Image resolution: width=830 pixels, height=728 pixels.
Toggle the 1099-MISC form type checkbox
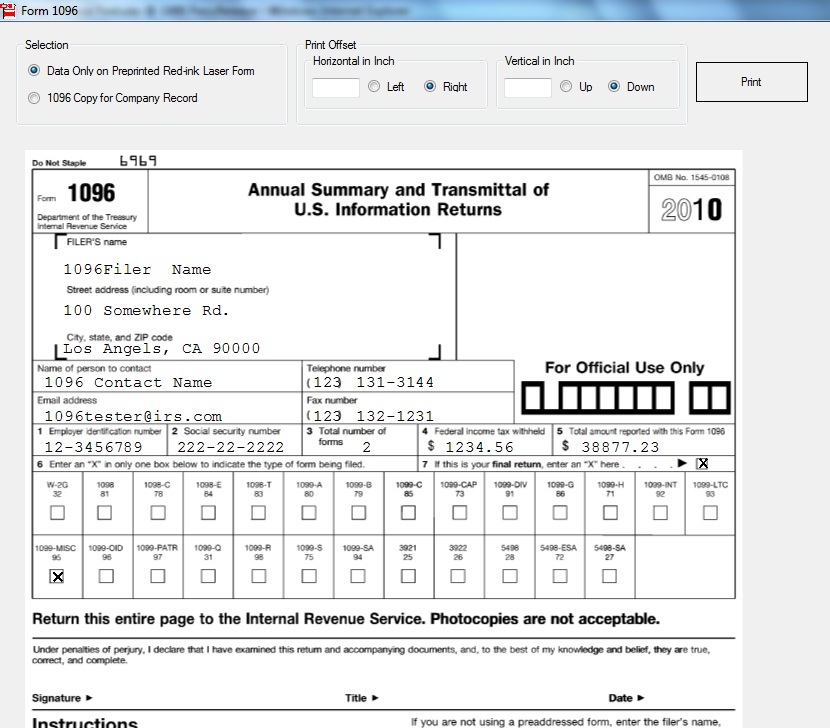[x=57, y=576]
